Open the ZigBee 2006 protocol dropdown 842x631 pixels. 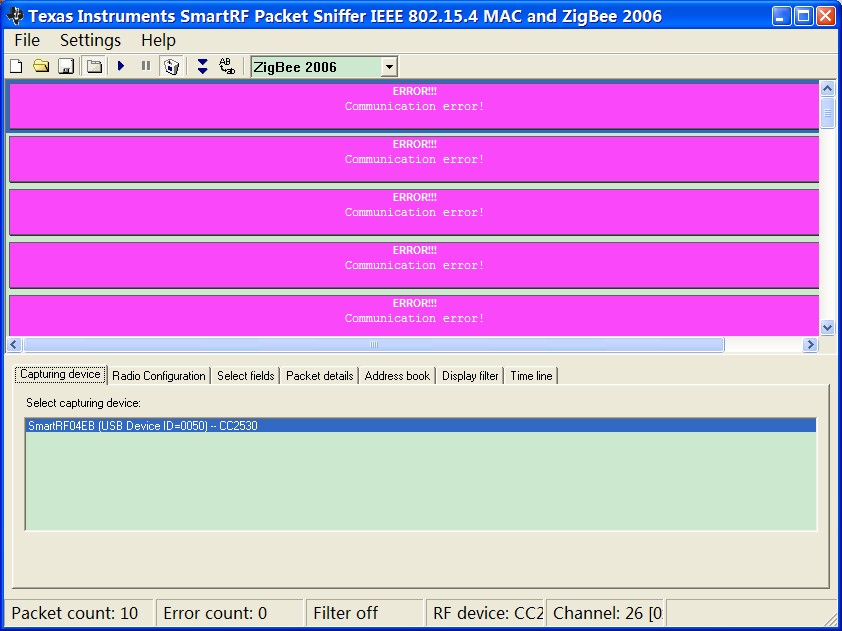[x=389, y=67]
